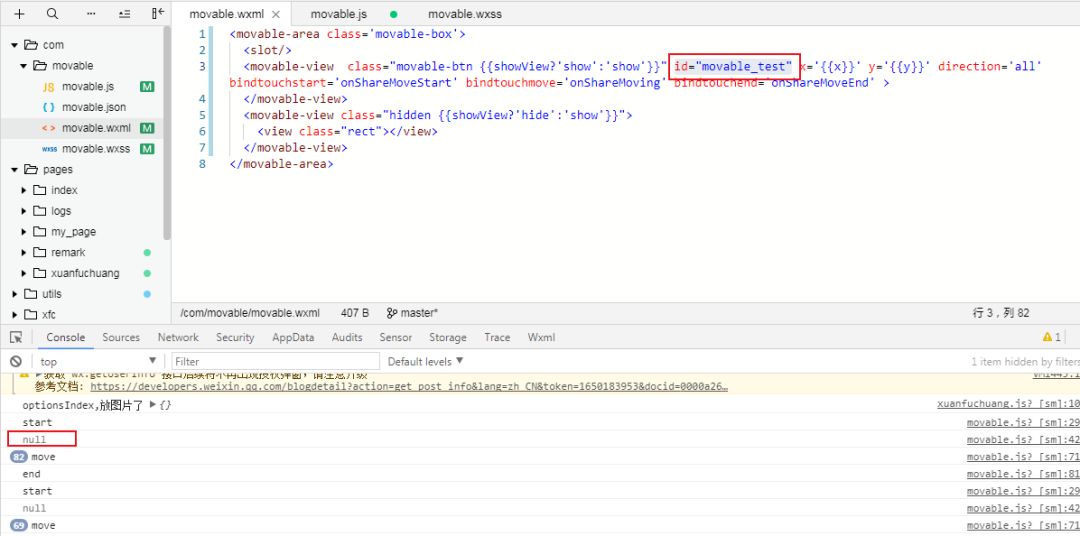Collapse the com folder

pyautogui.click(x=14, y=45)
